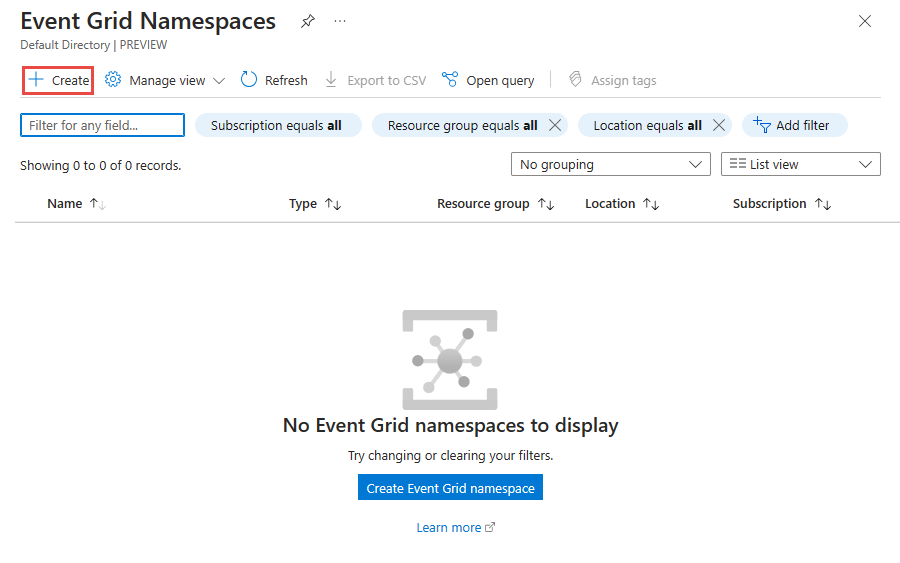Image resolution: width=900 pixels, height=563 pixels.
Task: Click the Default Directory | PREVIEW subtitle
Action: point(94,45)
